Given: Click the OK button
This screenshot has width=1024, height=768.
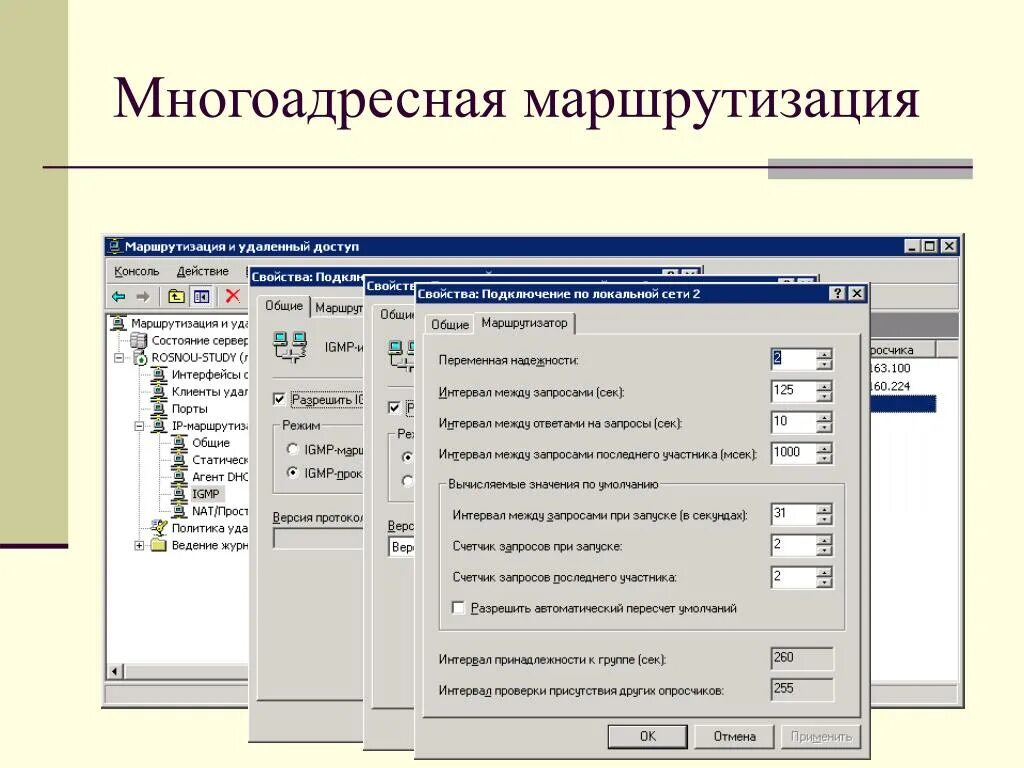Looking at the screenshot, I should click(647, 736).
